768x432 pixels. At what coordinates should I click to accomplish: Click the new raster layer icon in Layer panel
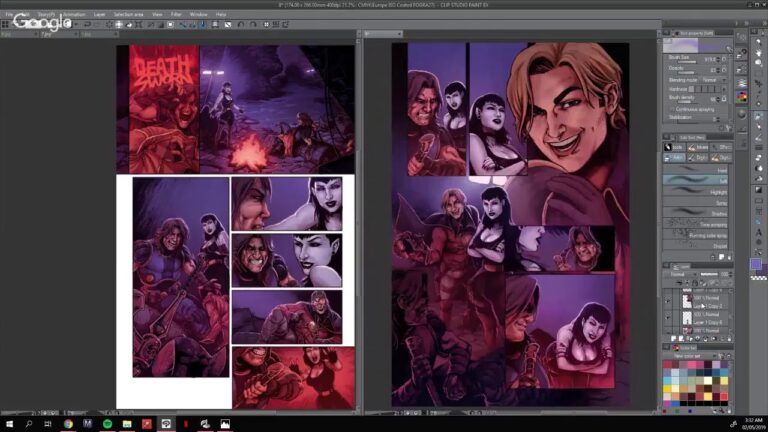pyautogui.click(x=674, y=338)
